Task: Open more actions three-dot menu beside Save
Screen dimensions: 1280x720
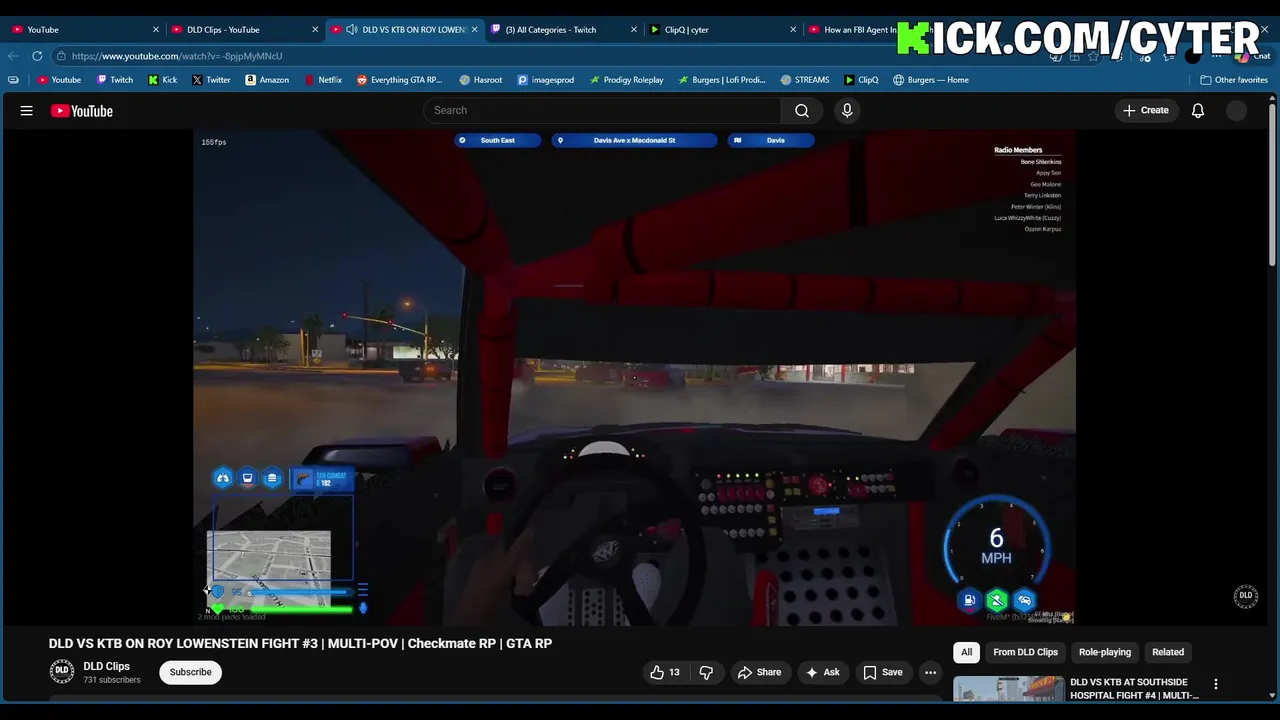Action: point(930,672)
